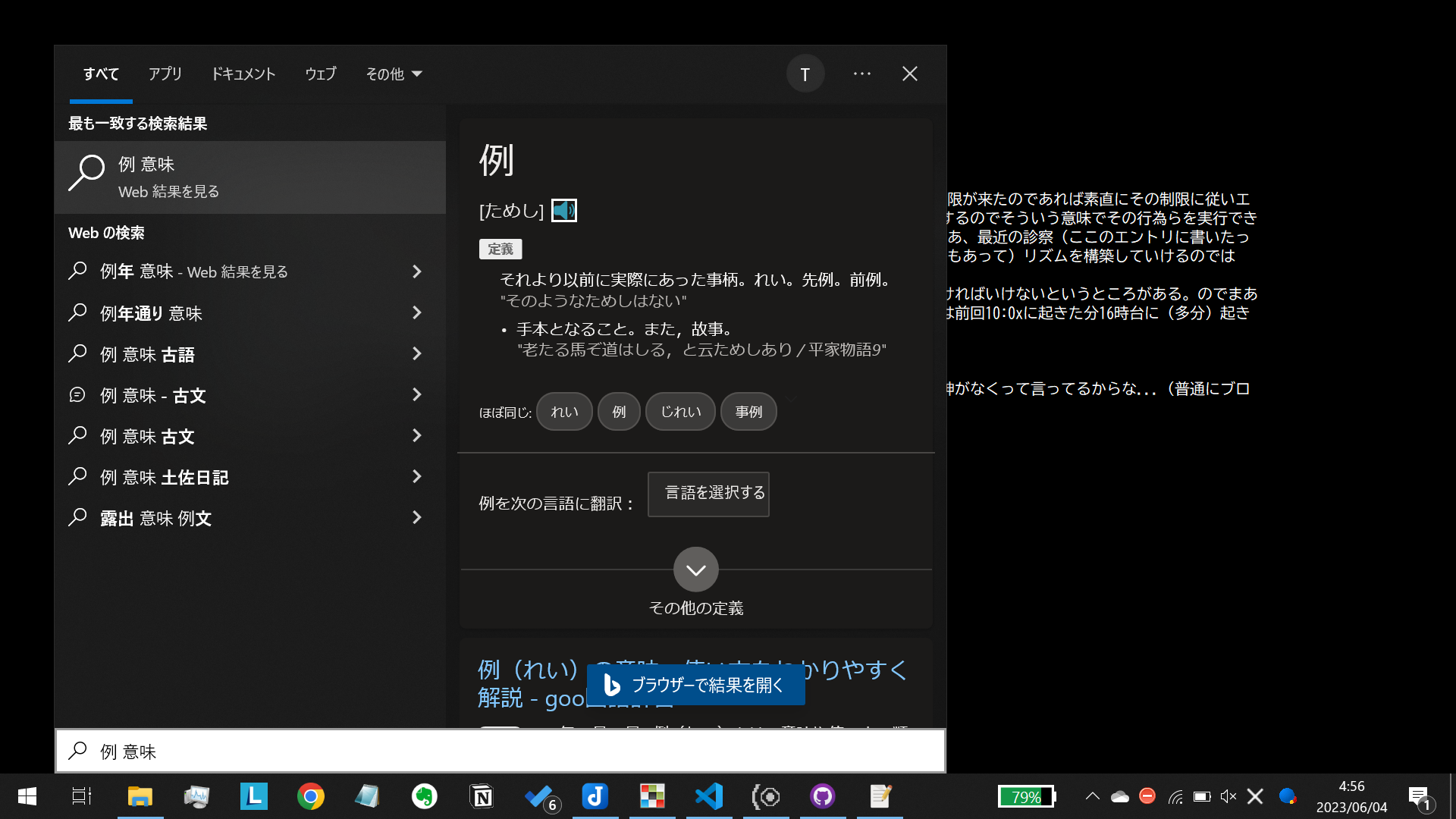
Task: Open the 言語を選択する language selector
Action: [x=708, y=494]
